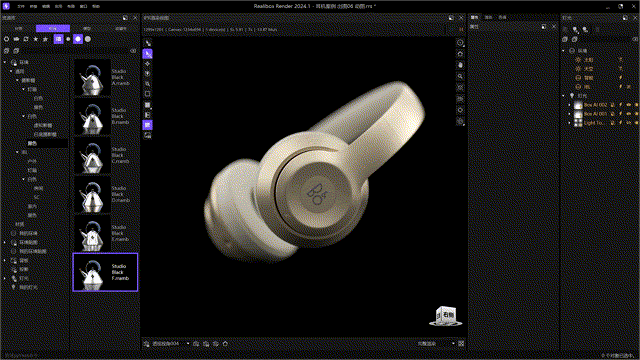The width and height of the screenshot is (640, 360).
Task: Switch to the first tab above the properties panel
Action: click(474, 18)
